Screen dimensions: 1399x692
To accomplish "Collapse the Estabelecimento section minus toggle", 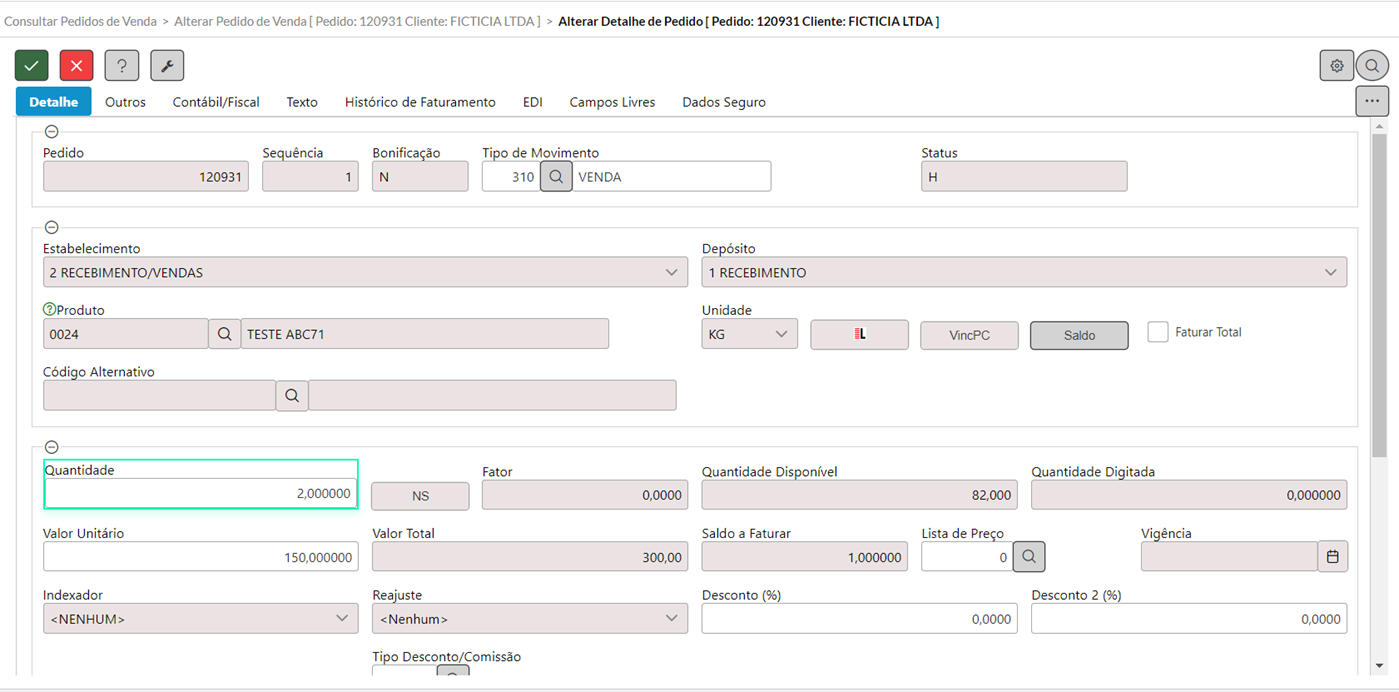I will click(x=52, y=228).
